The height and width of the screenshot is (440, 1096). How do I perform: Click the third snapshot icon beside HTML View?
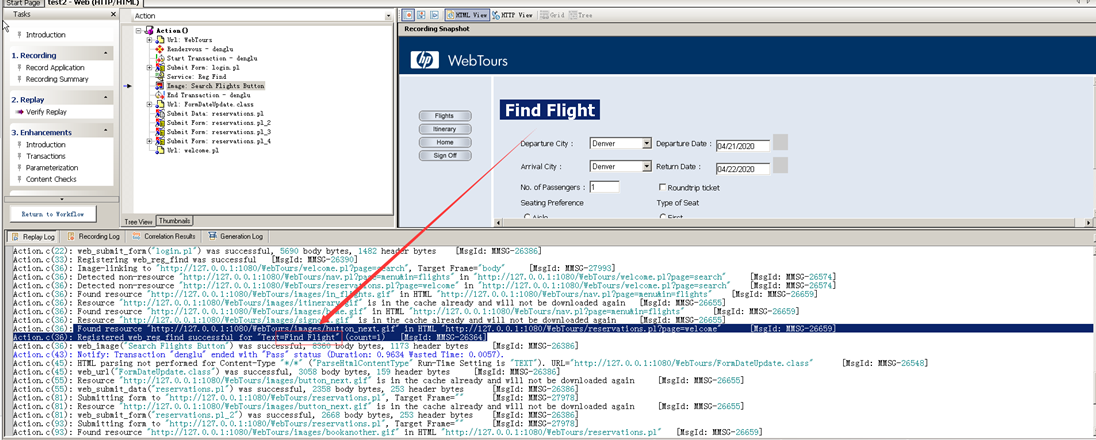pos(435,14)
